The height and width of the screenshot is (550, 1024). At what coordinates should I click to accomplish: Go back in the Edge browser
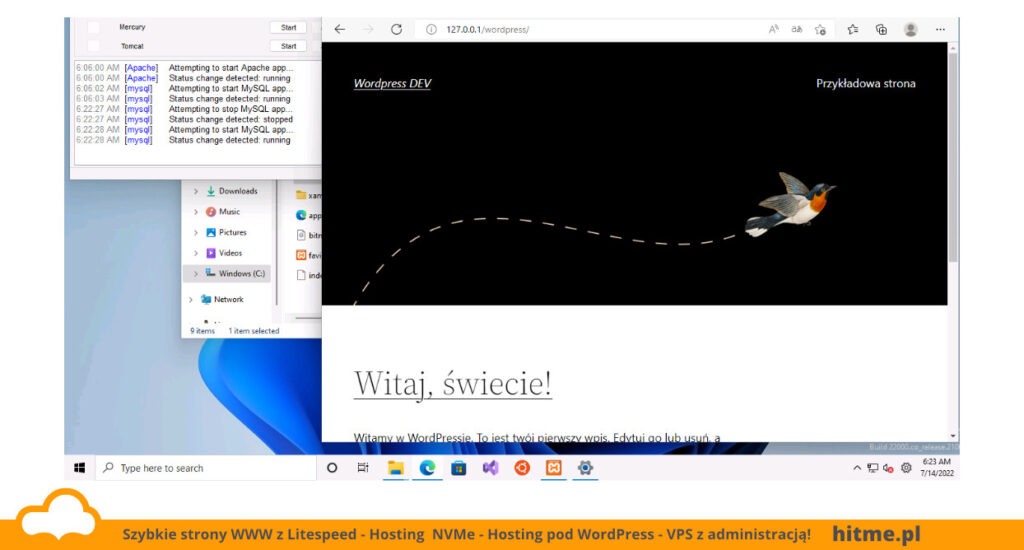tap(340, 29)
